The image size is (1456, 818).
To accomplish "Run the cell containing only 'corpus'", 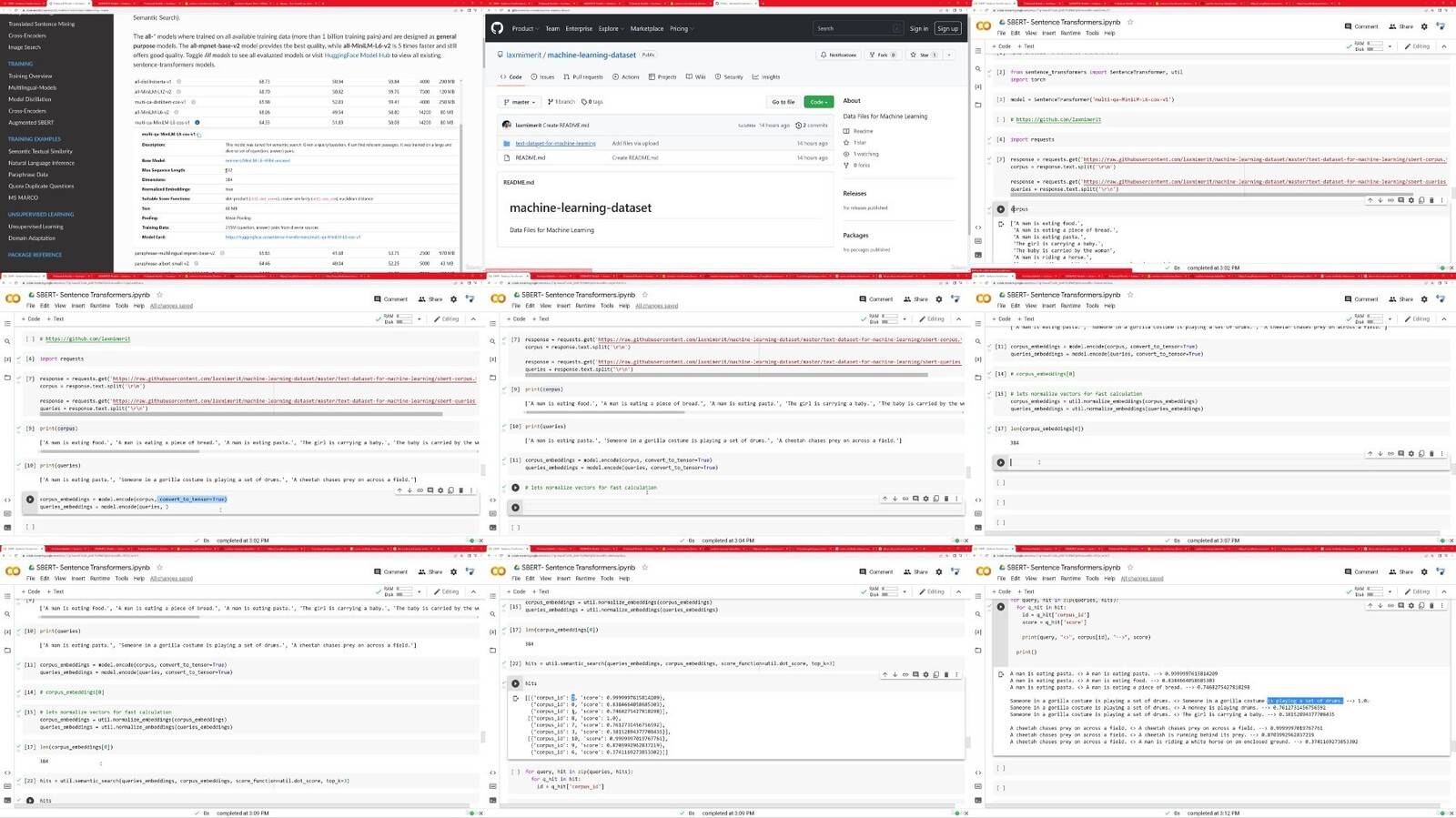I will pyautogui.click(x=1001, y=209).
